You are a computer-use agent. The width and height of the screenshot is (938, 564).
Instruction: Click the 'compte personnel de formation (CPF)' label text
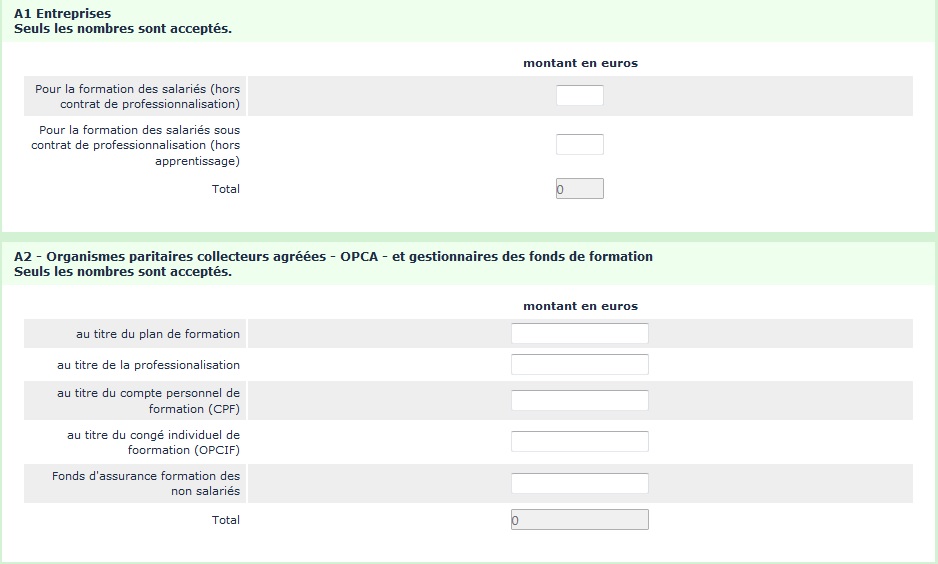pos(148,400)
